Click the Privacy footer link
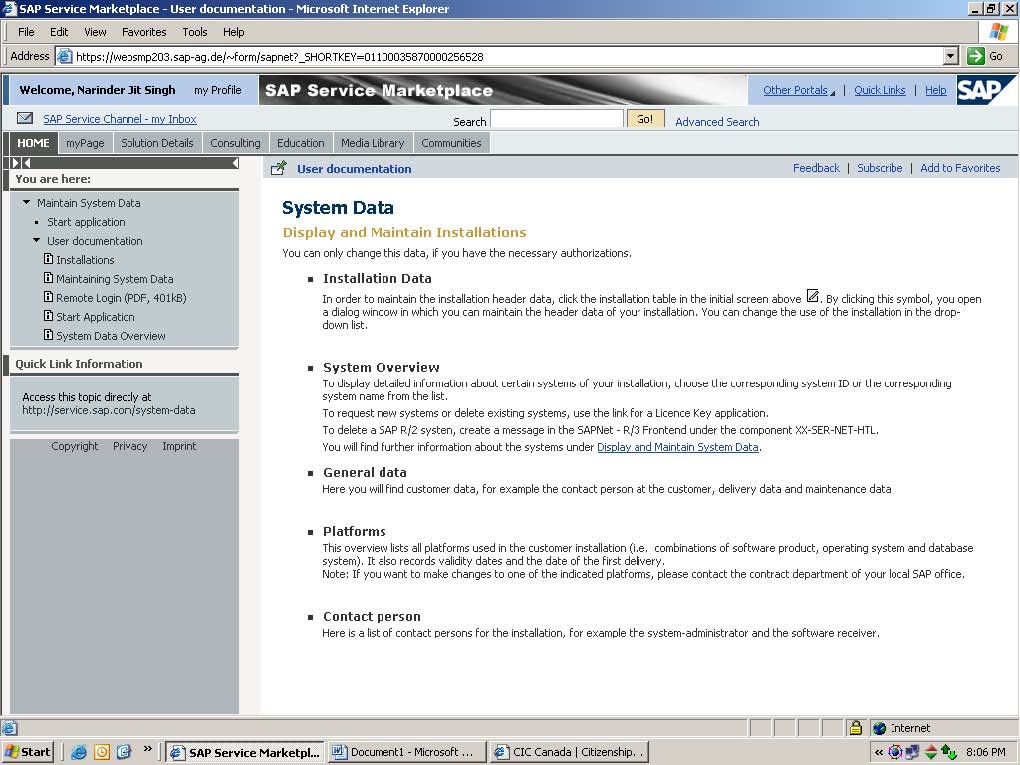Screen dimensions: 1020x765 (x=130, y=446)
